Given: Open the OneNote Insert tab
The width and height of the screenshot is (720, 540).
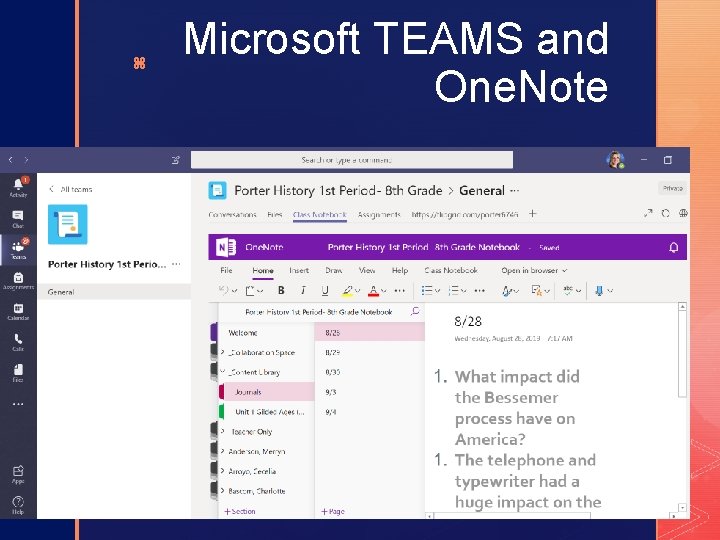Looking at the screenshot, I should click(x=299, y=270).
